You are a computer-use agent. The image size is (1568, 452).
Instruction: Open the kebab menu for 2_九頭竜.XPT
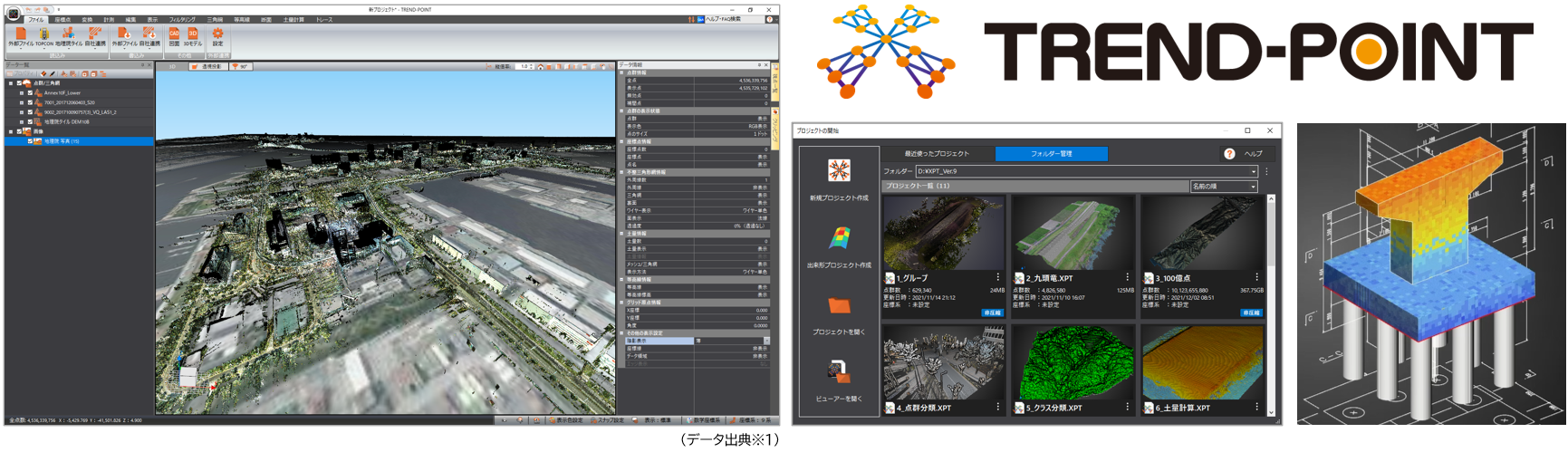coord(1128,278)
